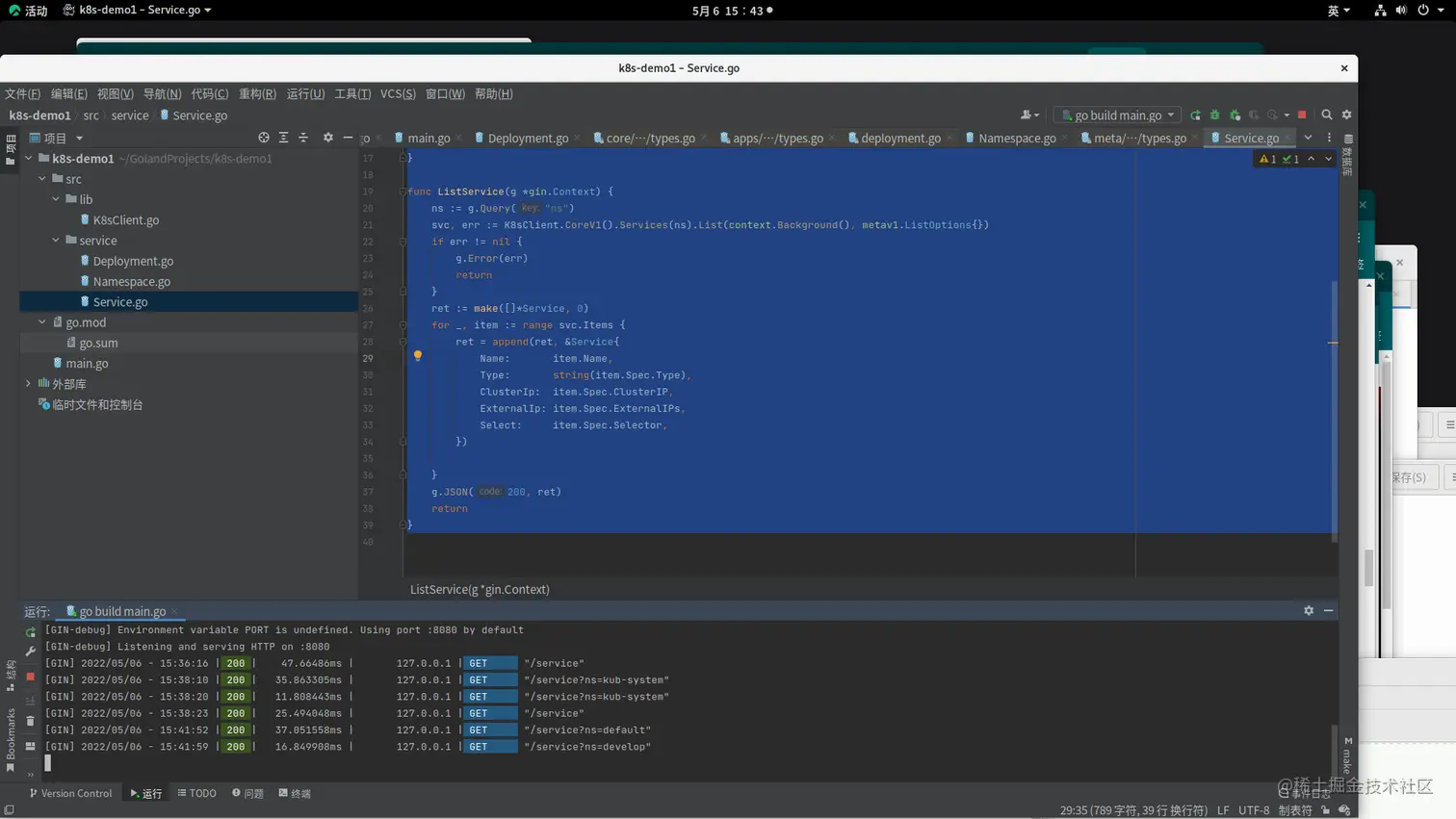Switch to the meta/…/types.go editor tab
1456x819 pixels.
pos(1139,138)
